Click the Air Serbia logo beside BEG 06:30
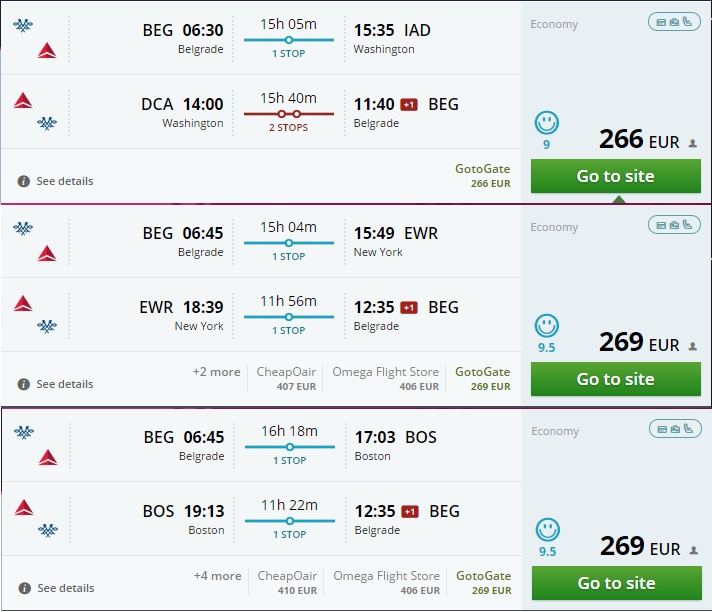This screenshot has height=612, width=712. coord(23,26)
